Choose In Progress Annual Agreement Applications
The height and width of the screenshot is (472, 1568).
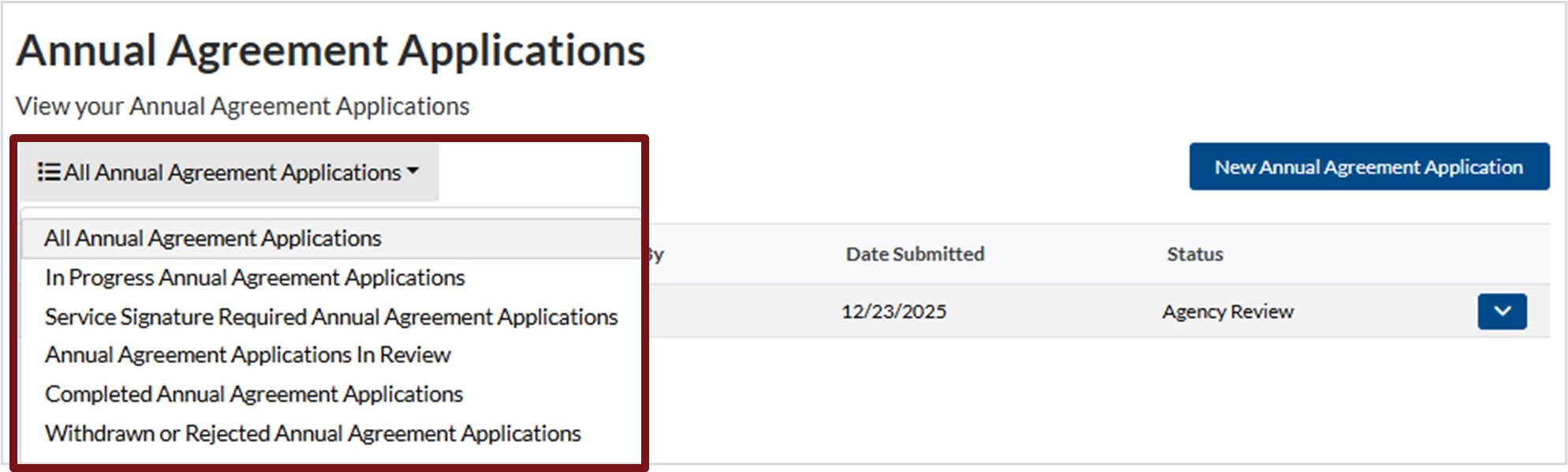pos(255,278)
